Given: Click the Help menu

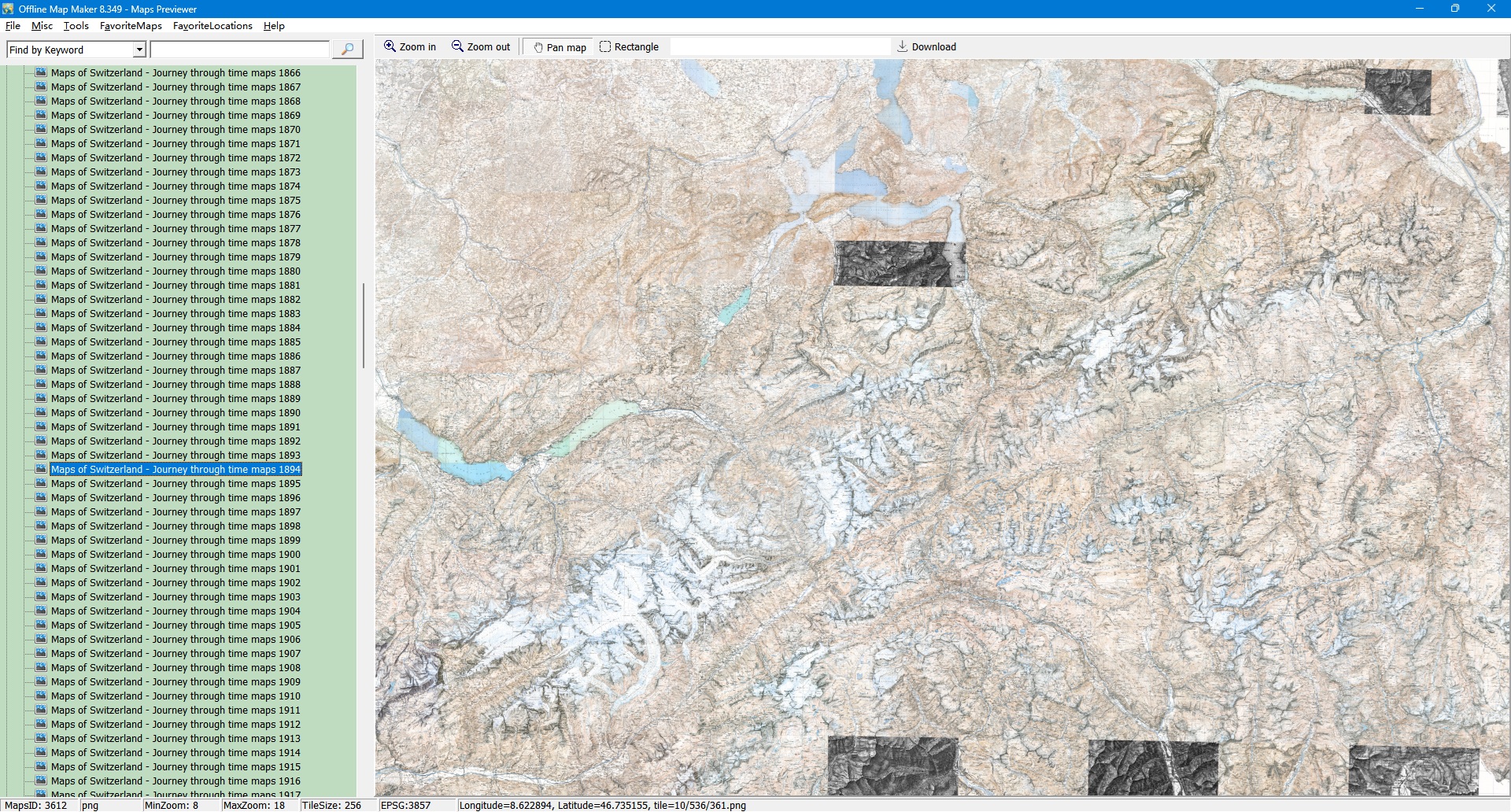Looking at the screenshot, I should [274, 26].
